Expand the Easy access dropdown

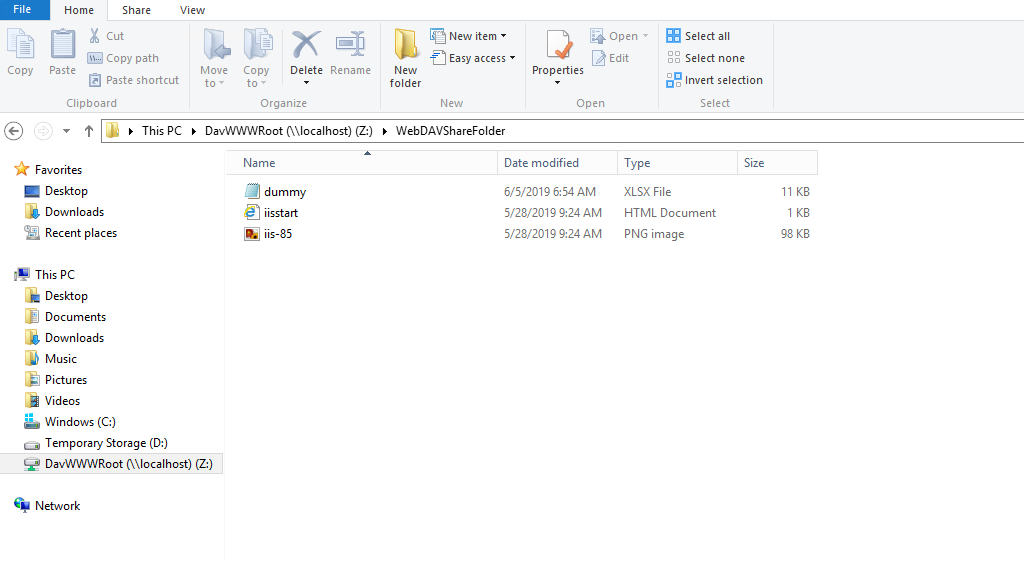474,58
